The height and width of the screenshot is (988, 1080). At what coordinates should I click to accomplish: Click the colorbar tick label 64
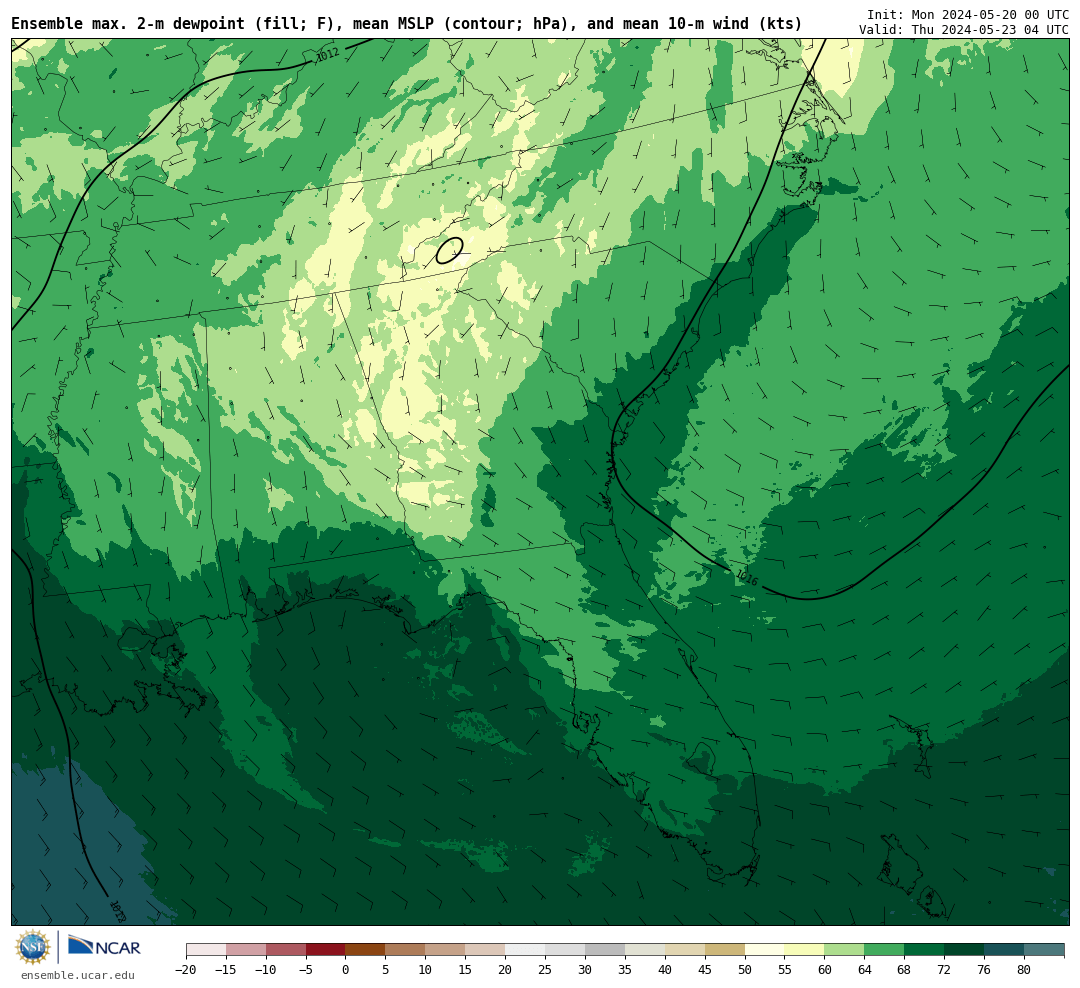coord(864,969)
